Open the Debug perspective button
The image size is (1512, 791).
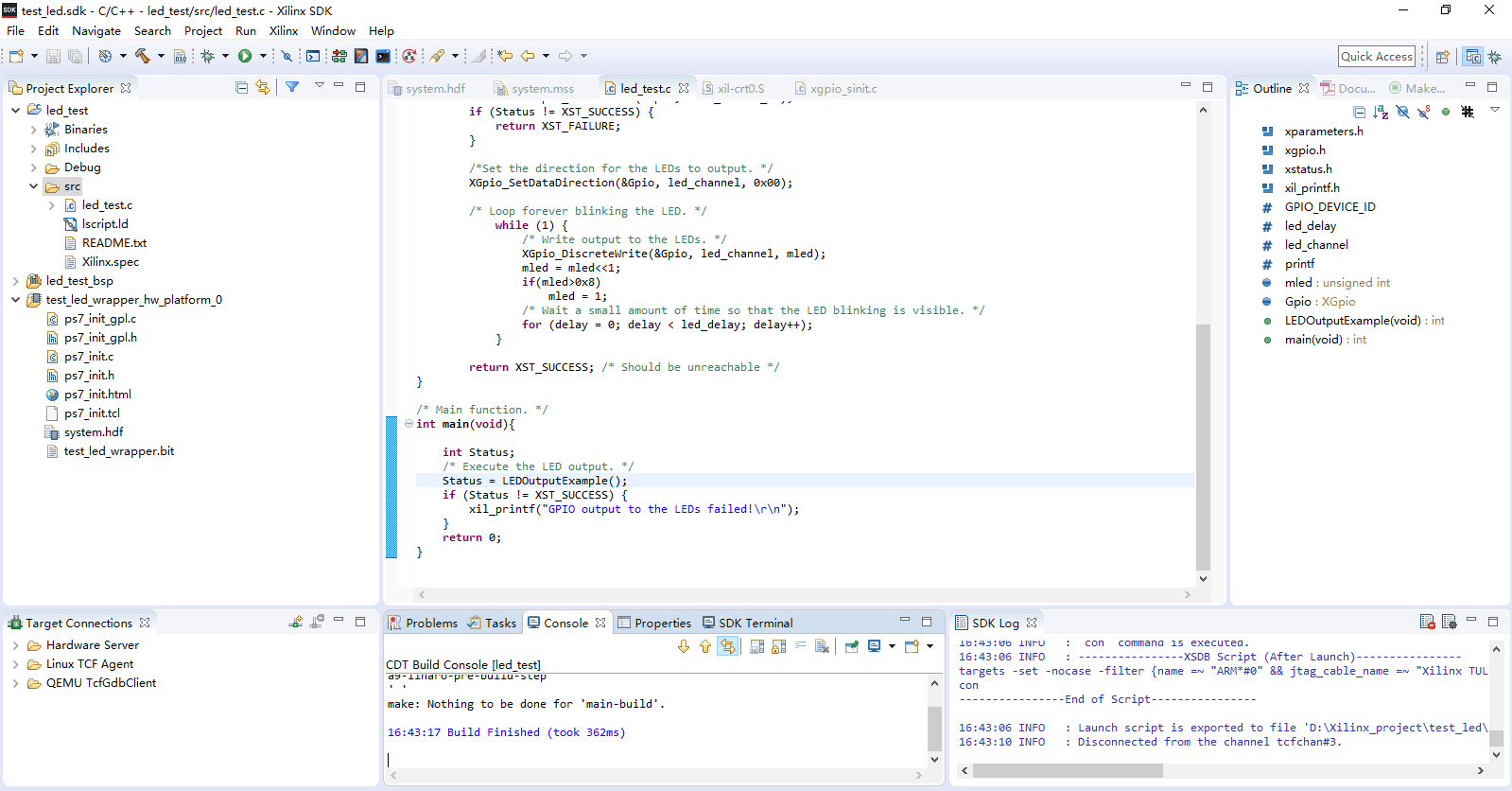click(x=1495, y=56)
